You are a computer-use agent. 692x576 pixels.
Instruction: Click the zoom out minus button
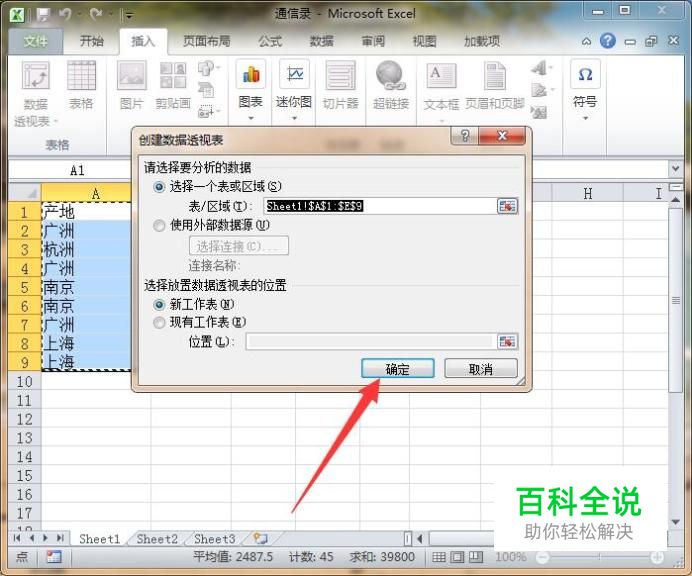542,557
